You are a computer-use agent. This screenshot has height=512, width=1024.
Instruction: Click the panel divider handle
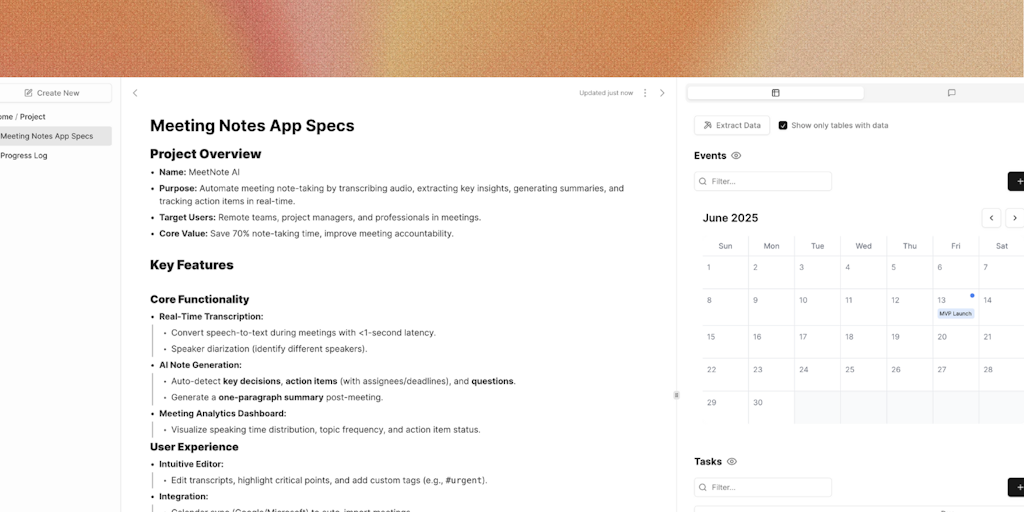pos(677,395)
